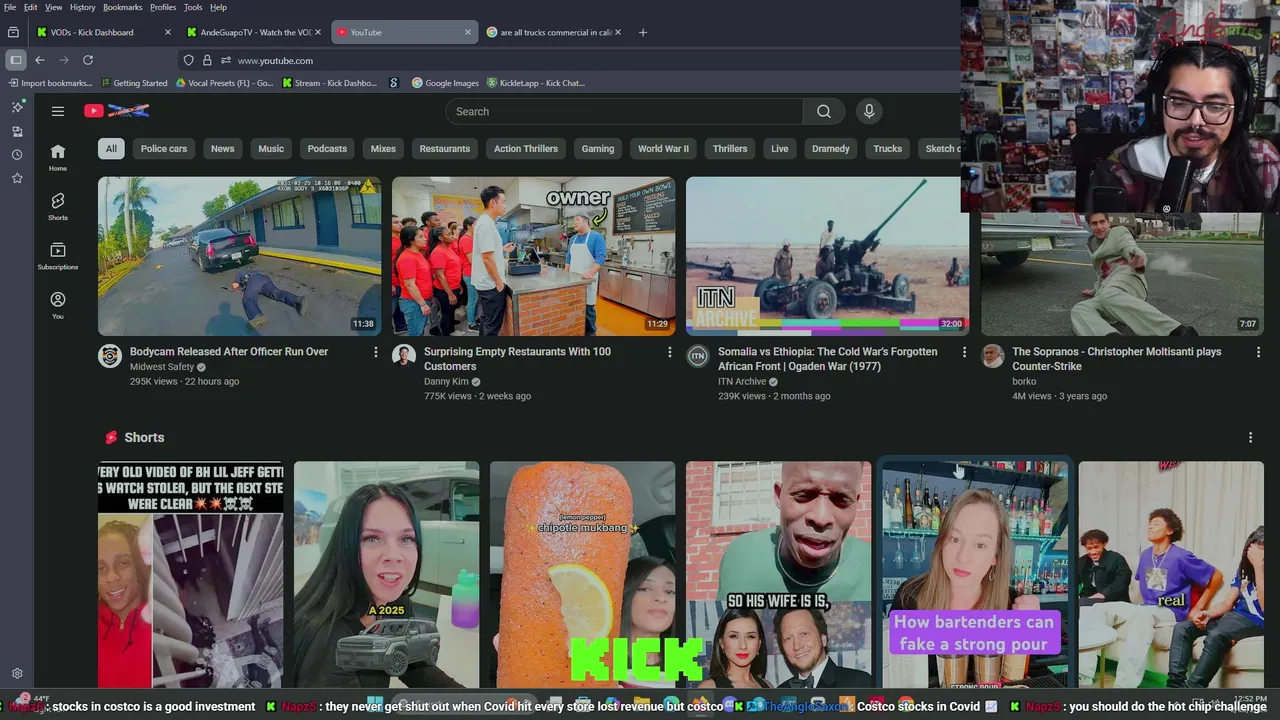
Task: Filter the feed by the Trucks chip
Action: 888,149
